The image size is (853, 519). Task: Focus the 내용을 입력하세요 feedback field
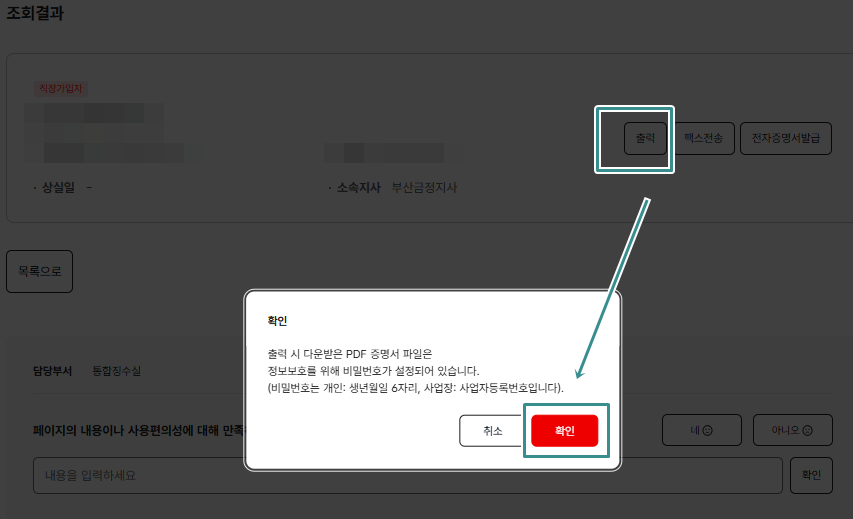click(x=407, y=475)
